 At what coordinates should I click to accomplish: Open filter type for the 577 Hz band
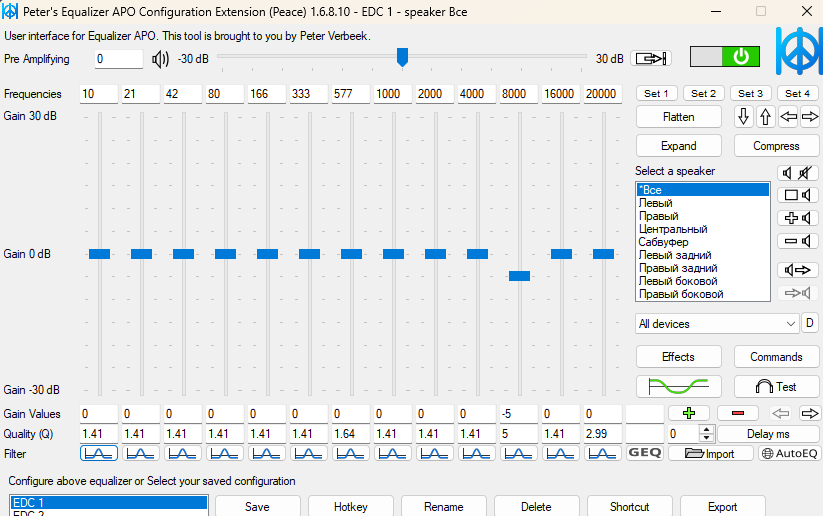coord(351,454)
